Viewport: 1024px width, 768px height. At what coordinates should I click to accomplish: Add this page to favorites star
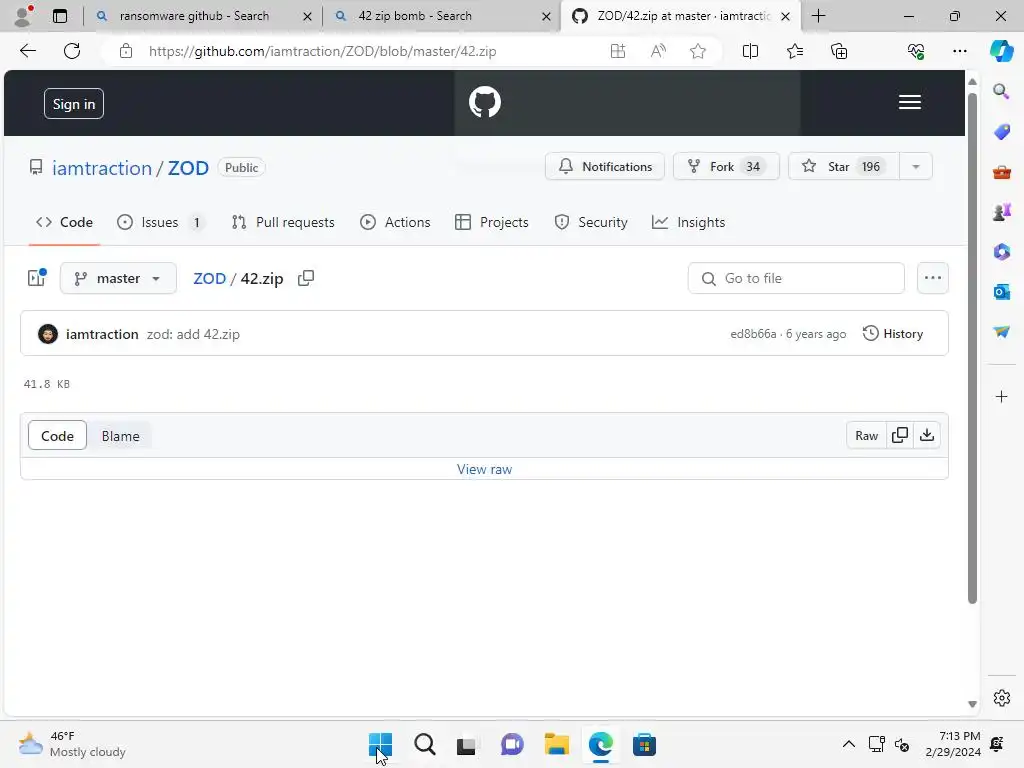(697, 51)
